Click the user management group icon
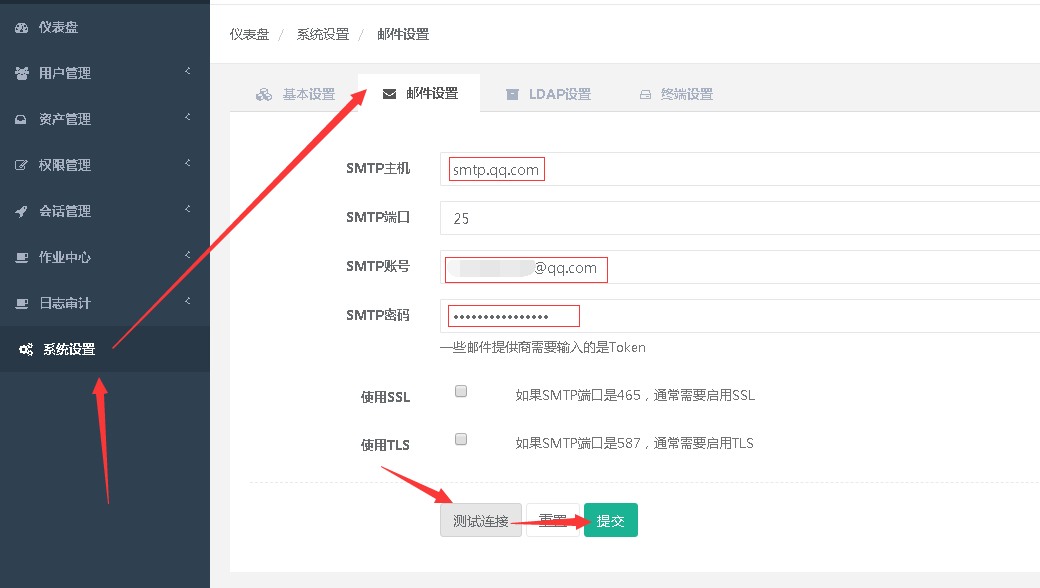Screen dimensions: 1040x588 point(22,74)
